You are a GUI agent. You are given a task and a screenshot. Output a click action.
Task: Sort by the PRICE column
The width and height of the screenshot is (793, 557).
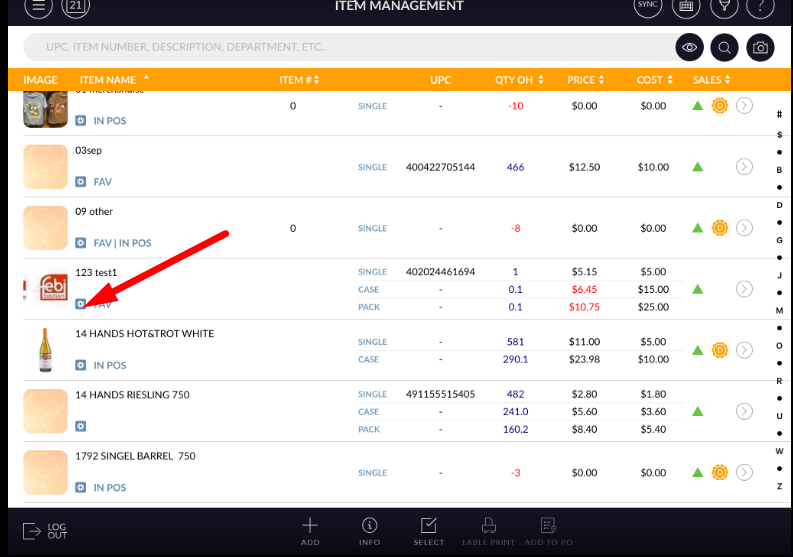[584, 80]
